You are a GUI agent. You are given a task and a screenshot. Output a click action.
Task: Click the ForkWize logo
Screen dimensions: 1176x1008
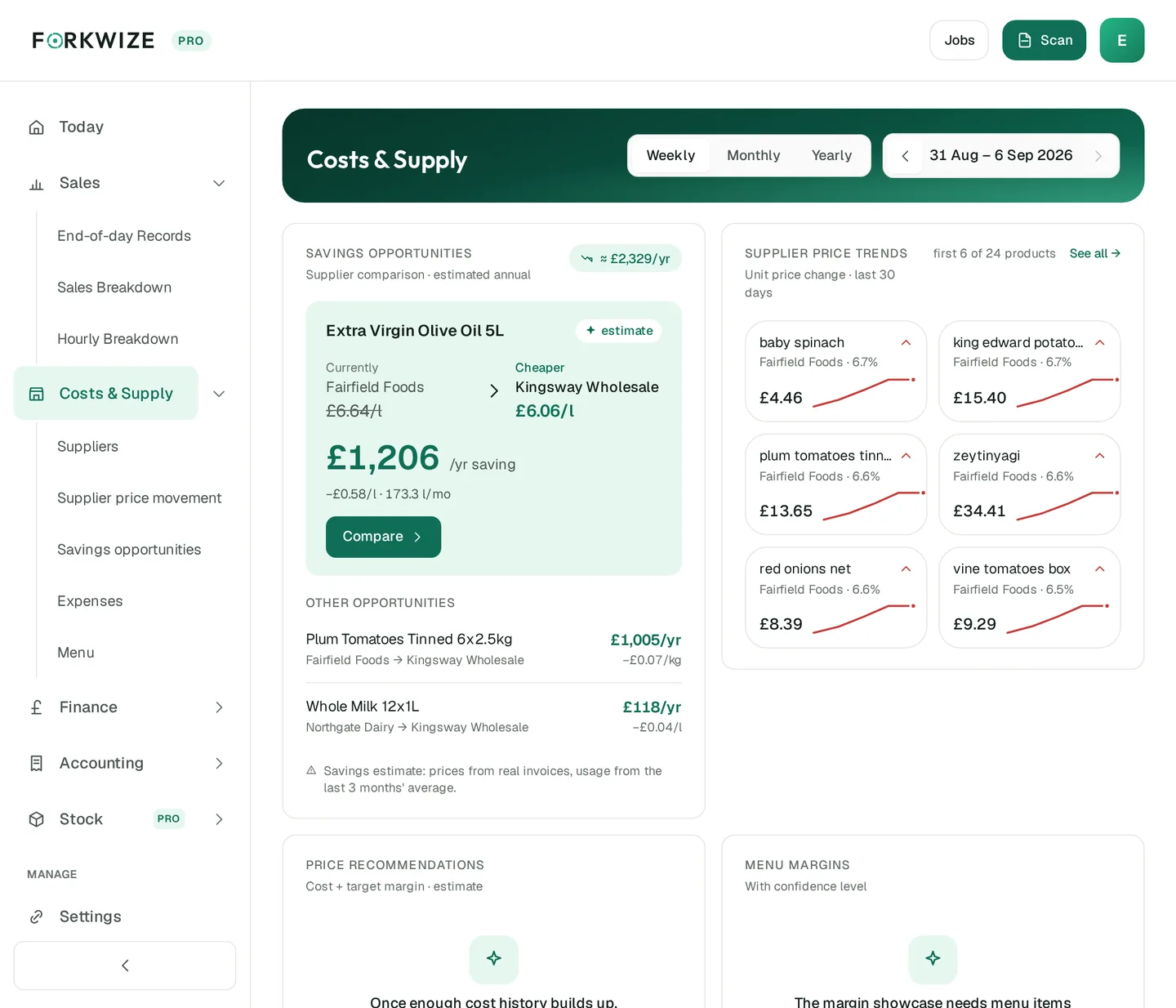point(93,41)
